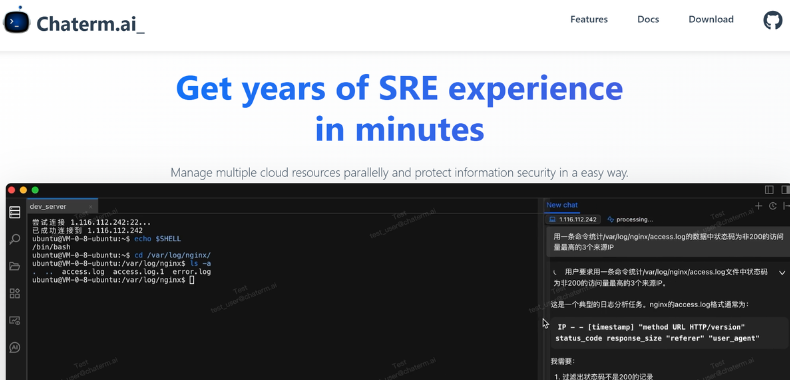Viewport: 790px width, 380px height.
Task: Start a new chat with plus icon
Action: click(x=758, y=206)
